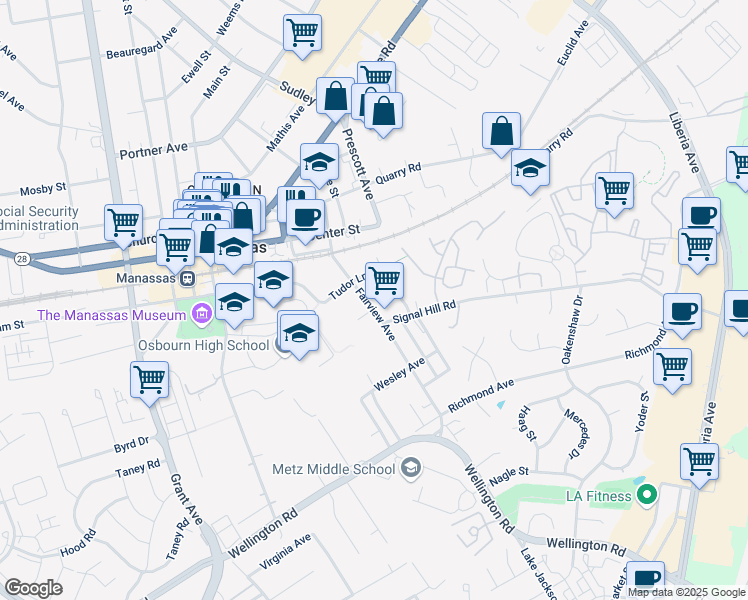The image size is (748, 600).
Task: Click the Osbourn High School label
Action: pyautogui.click(x=204, y=345)
